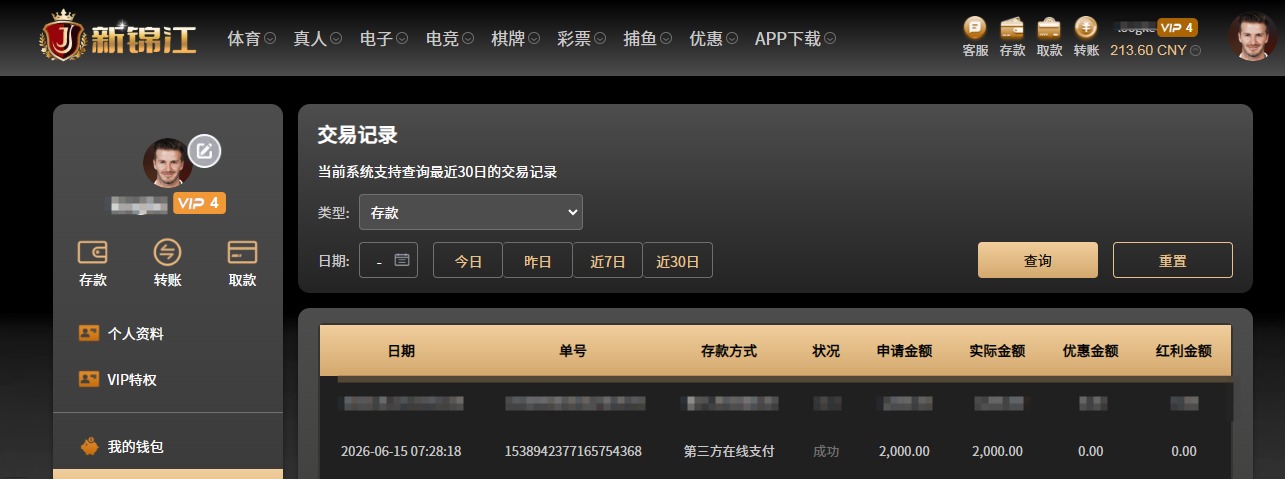Expand the 优惠 navigation menu
This screenshot has height=479, width=1285.
coord(714,38)
